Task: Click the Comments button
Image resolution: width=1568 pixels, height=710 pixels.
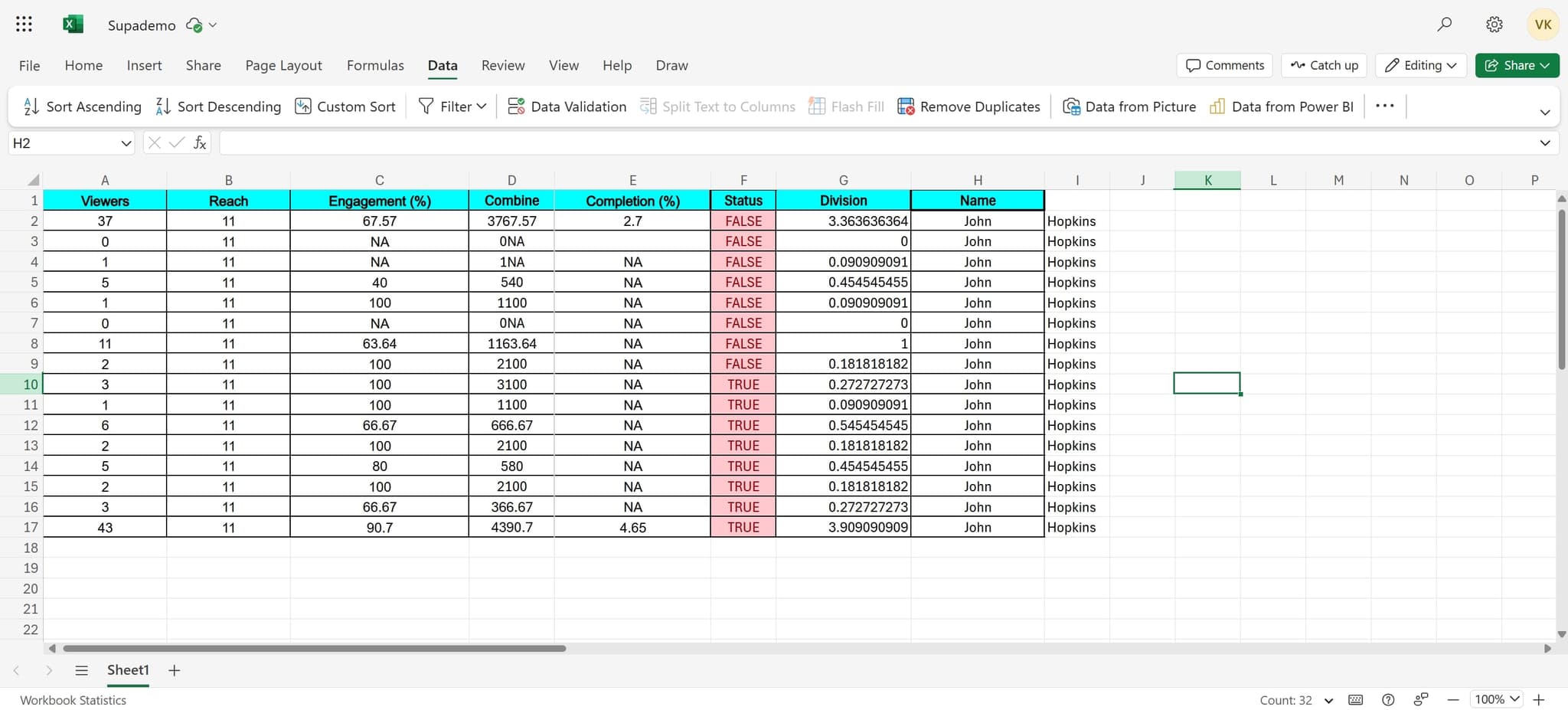Action: click(x=1224, y=65)
